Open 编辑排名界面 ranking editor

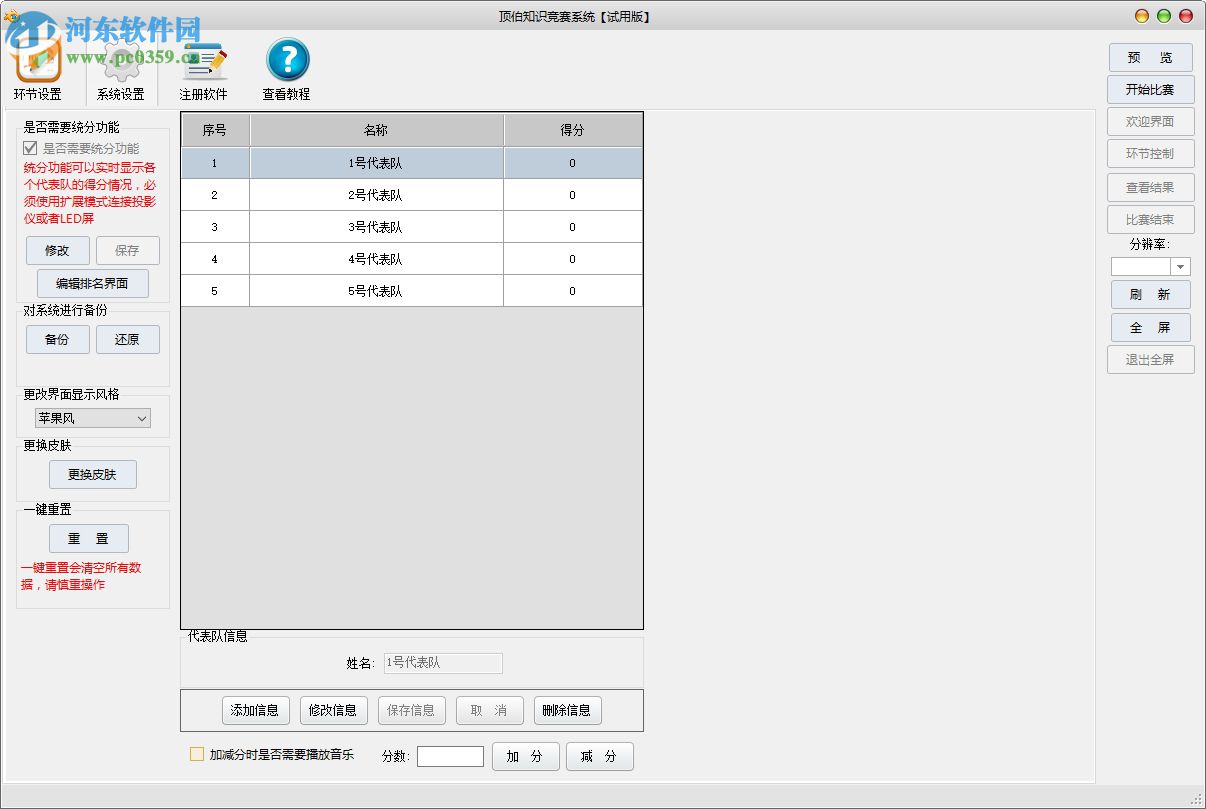pos(92,283)
